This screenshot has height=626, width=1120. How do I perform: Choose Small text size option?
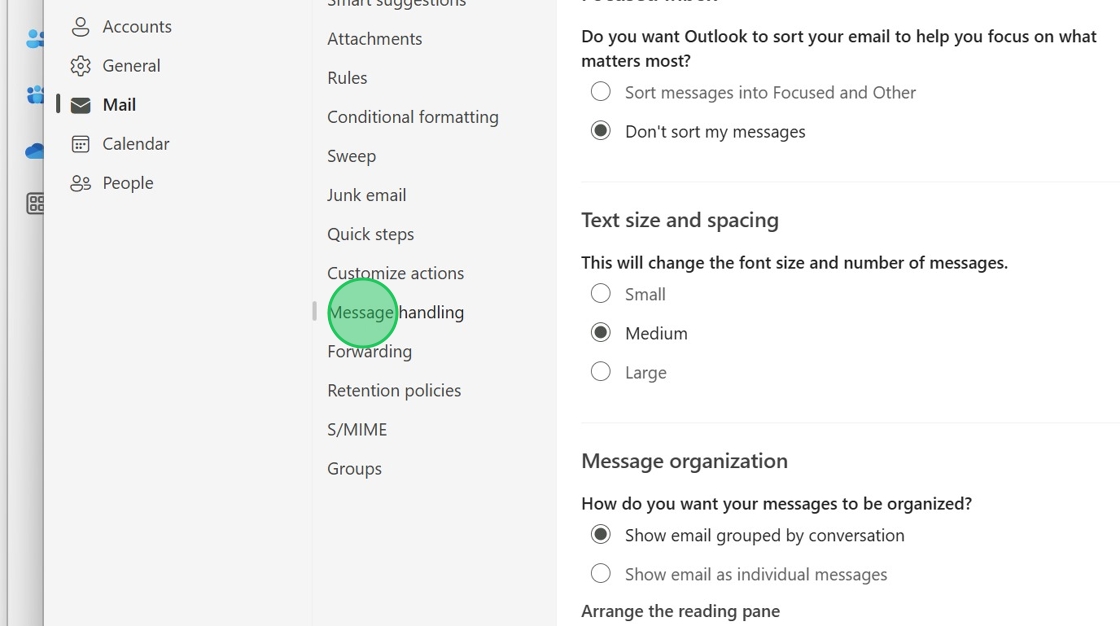point(600,294)
